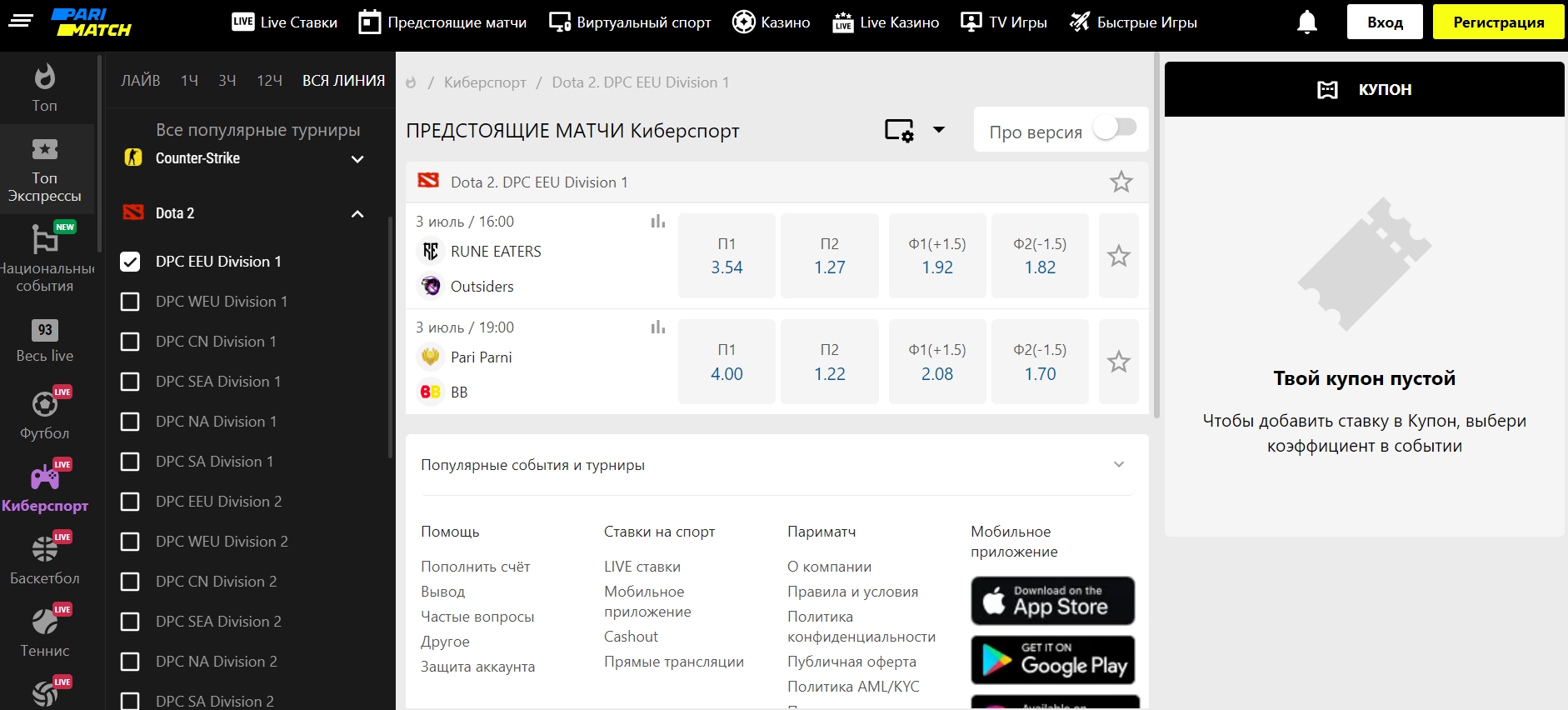Screen dimensions: 1568x710
Task: Favorite the RUNE EATERS vs Outsiders match
Action: point(1119,256)
